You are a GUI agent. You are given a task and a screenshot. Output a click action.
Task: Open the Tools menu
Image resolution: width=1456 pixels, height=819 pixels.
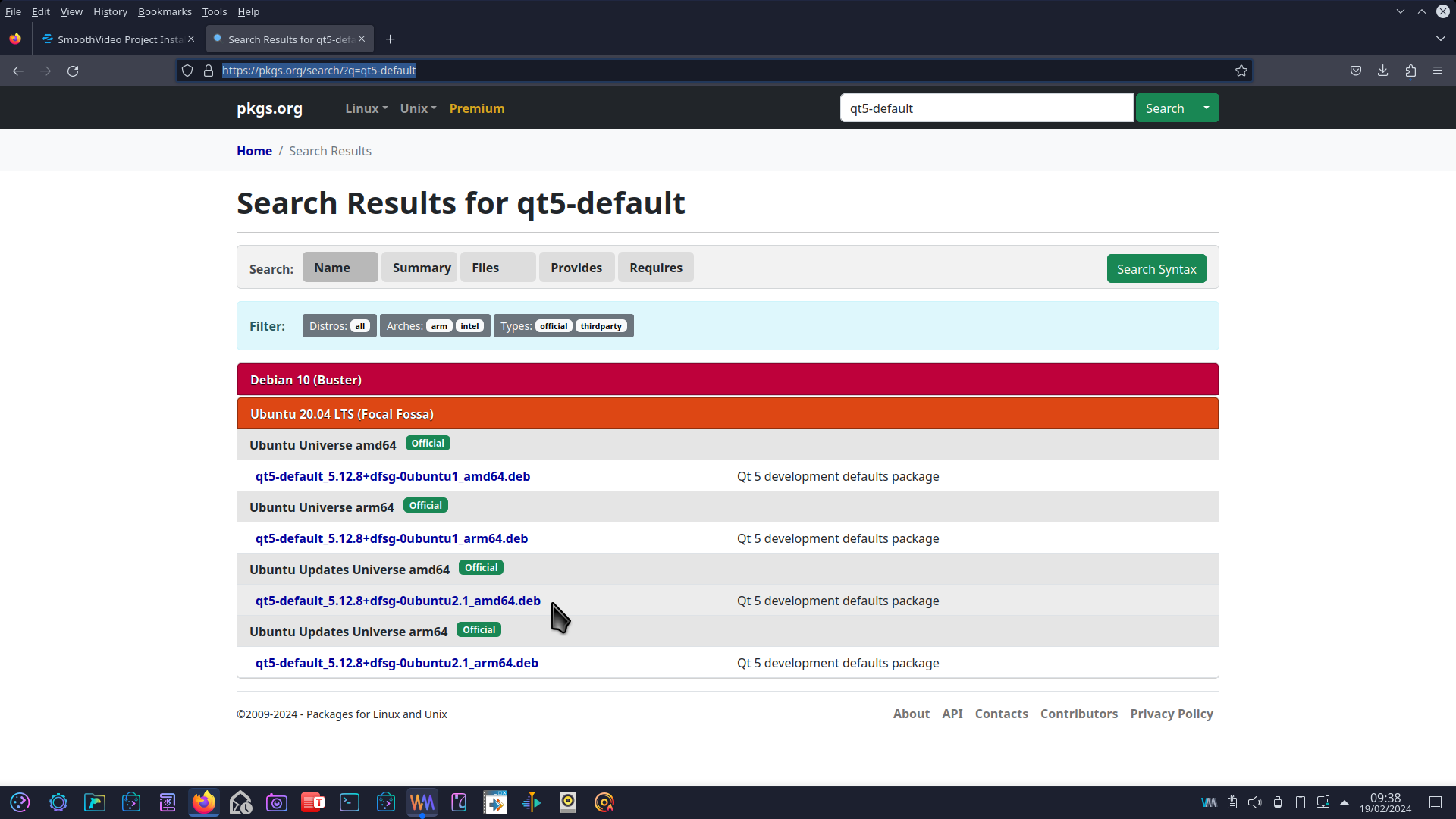215,11
